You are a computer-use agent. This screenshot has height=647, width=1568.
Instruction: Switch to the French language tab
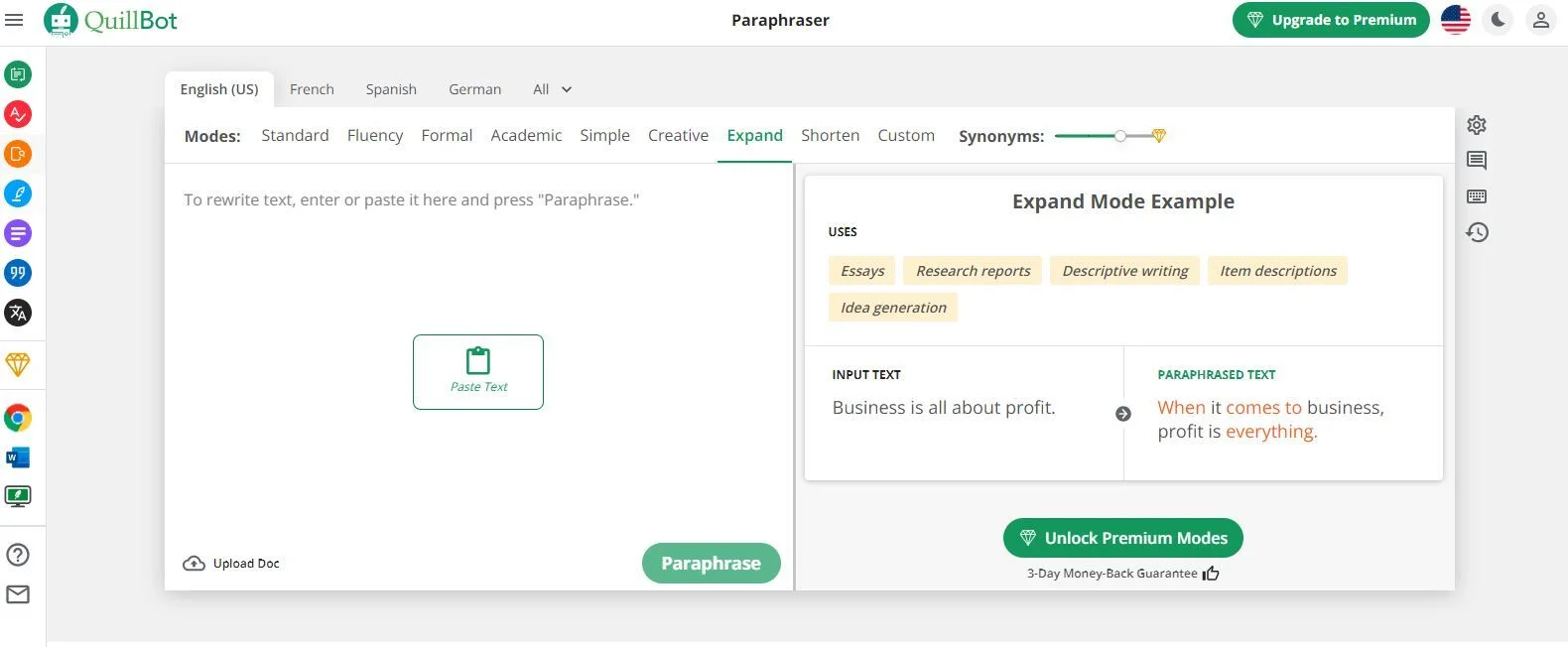(x=312, y=89)
